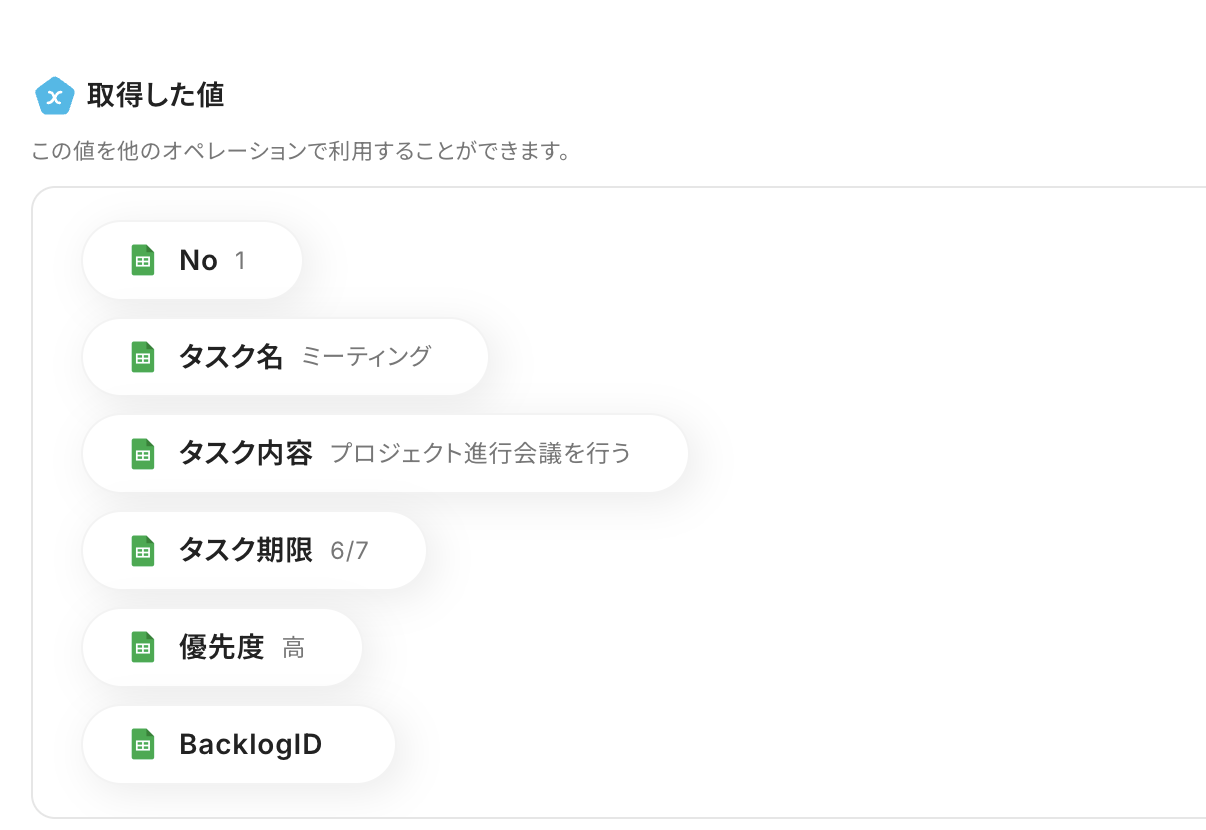The image size is (1206, 830).
Task: Choose the タスク内容 label
Action: (245, 454)
